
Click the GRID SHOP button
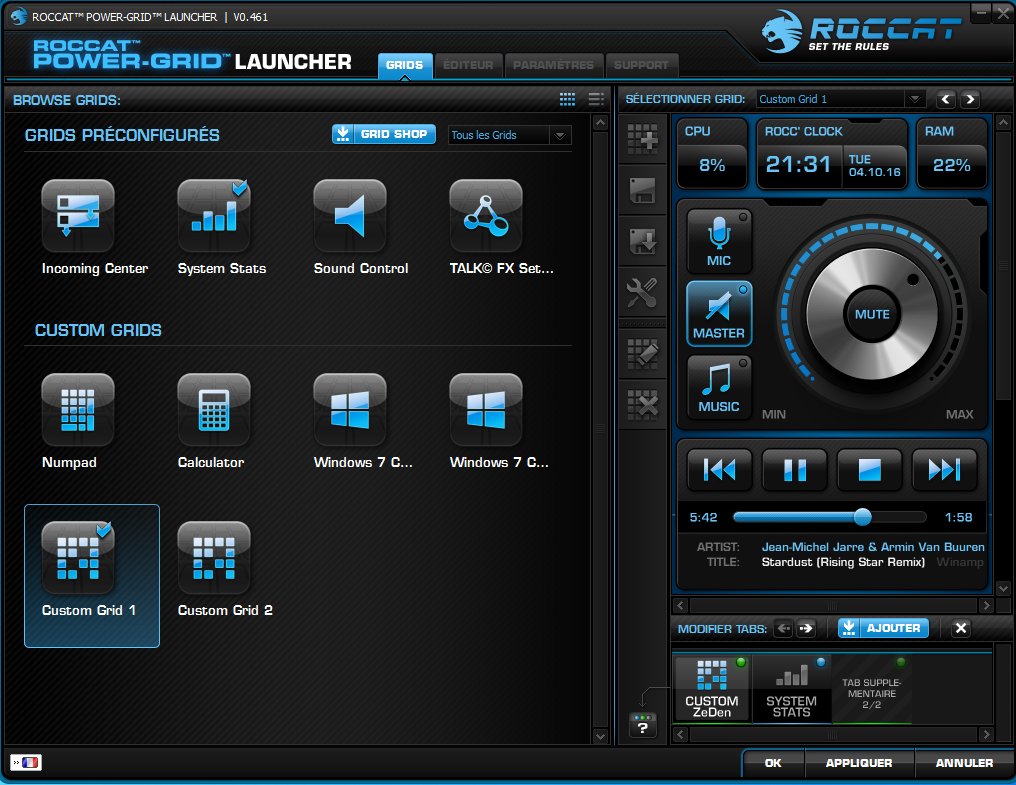coord(384,134)
